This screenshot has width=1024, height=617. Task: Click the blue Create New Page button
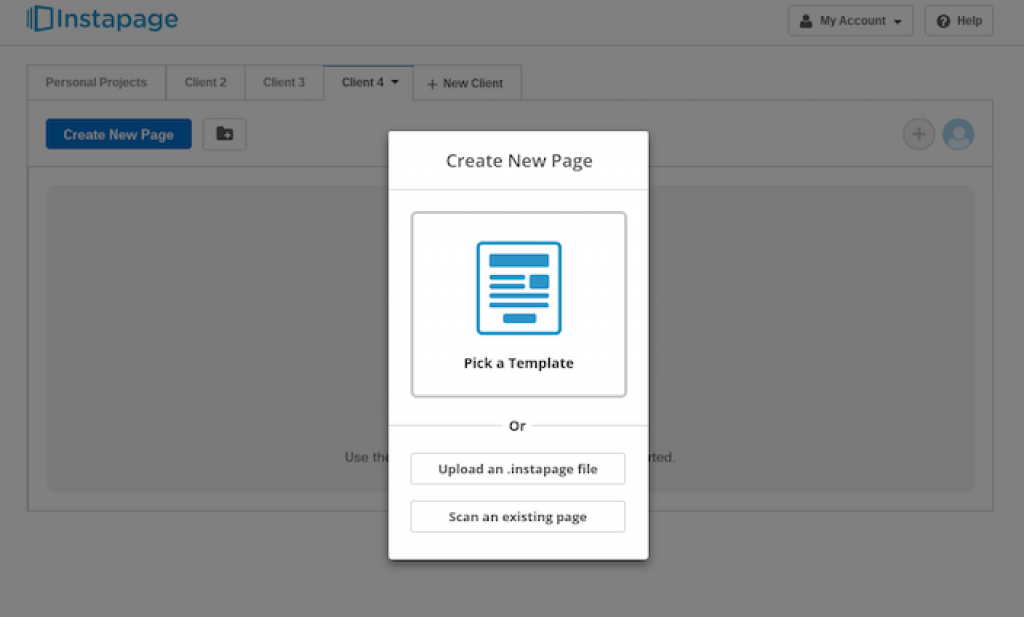tap(118, 134)
